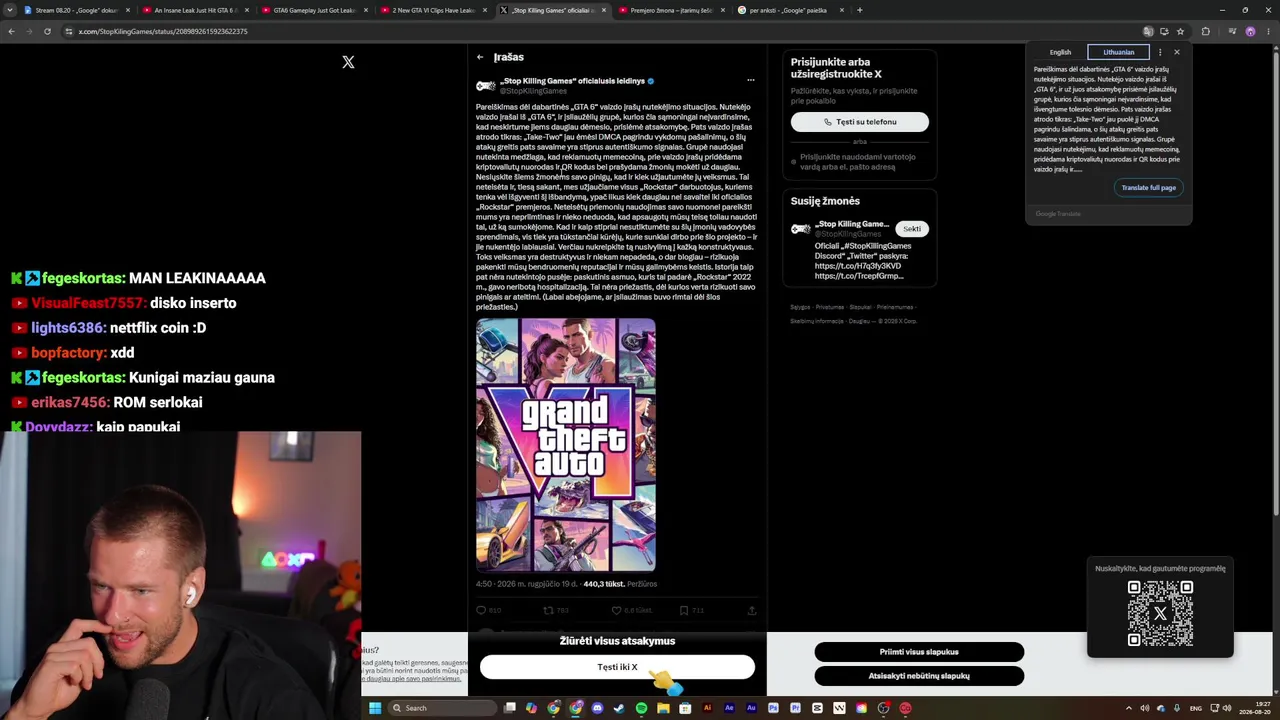Open a new browser tab
This screenshot has width=1280, height=720.
(x=860, y=10)
